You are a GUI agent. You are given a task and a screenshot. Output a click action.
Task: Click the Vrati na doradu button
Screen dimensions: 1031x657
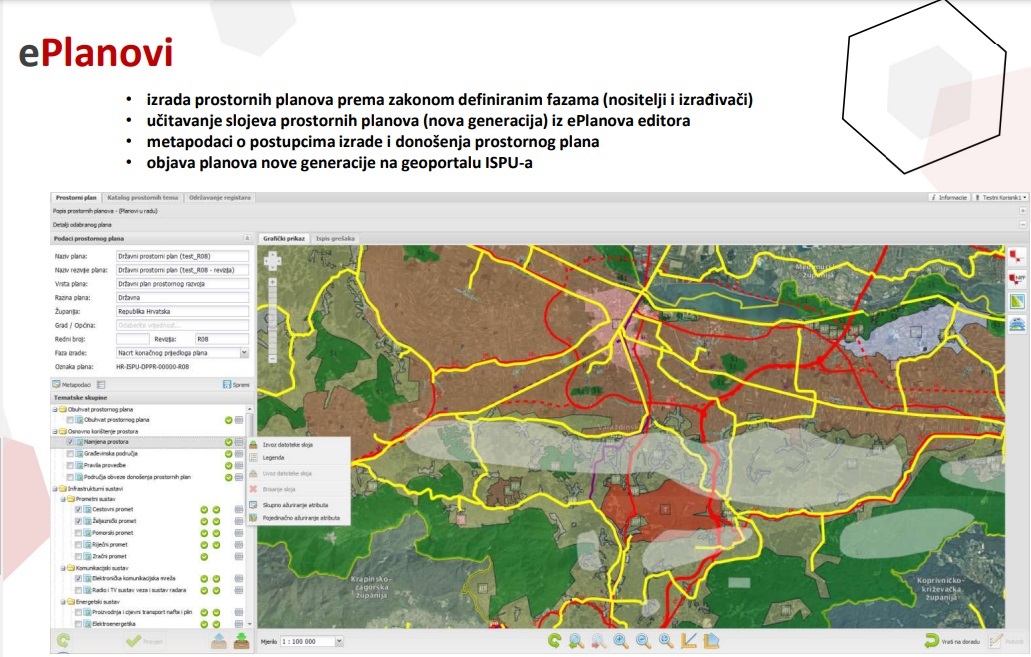tap(951, 642)
